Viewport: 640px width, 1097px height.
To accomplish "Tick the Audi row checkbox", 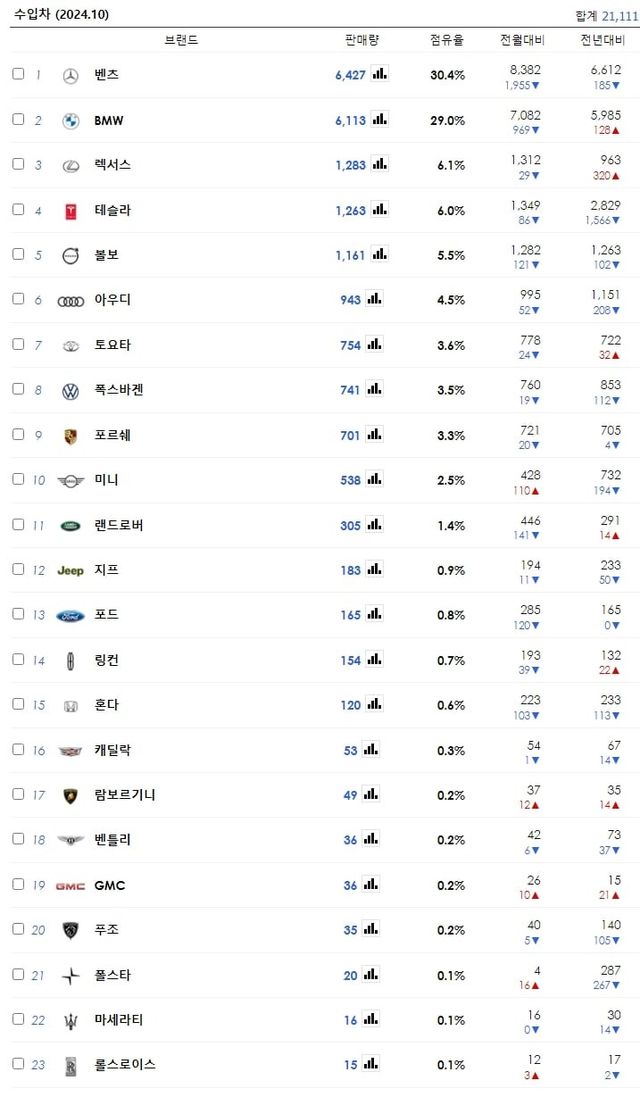I will (18, 299).
